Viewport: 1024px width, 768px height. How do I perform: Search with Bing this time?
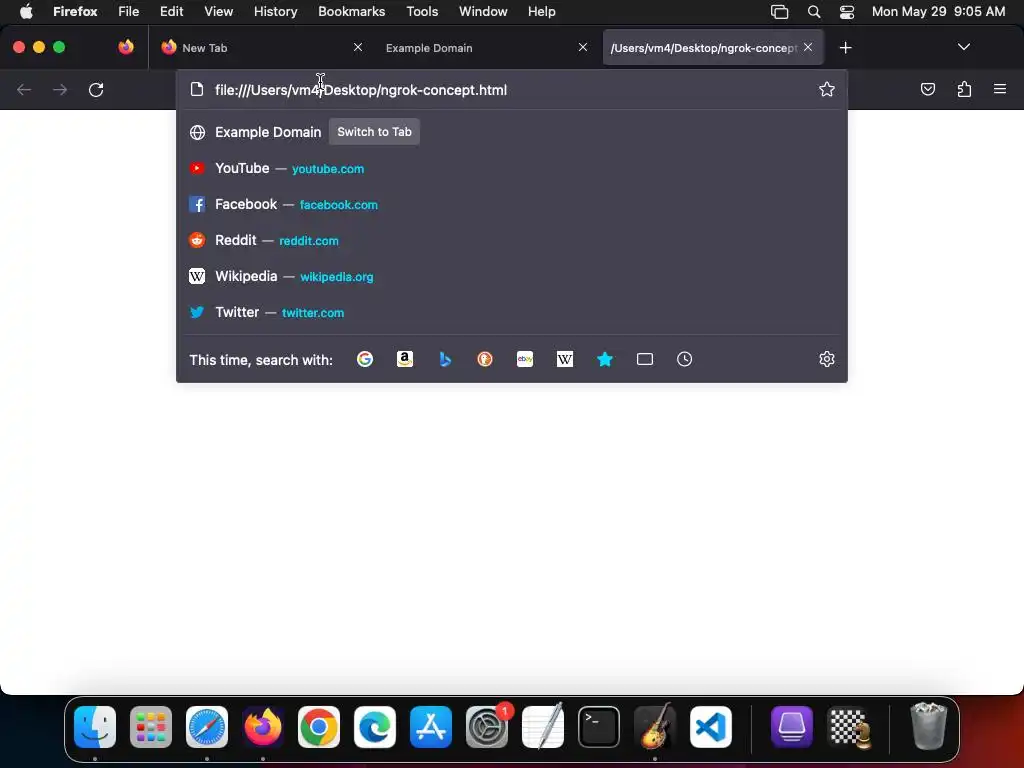tap(445, 359)
